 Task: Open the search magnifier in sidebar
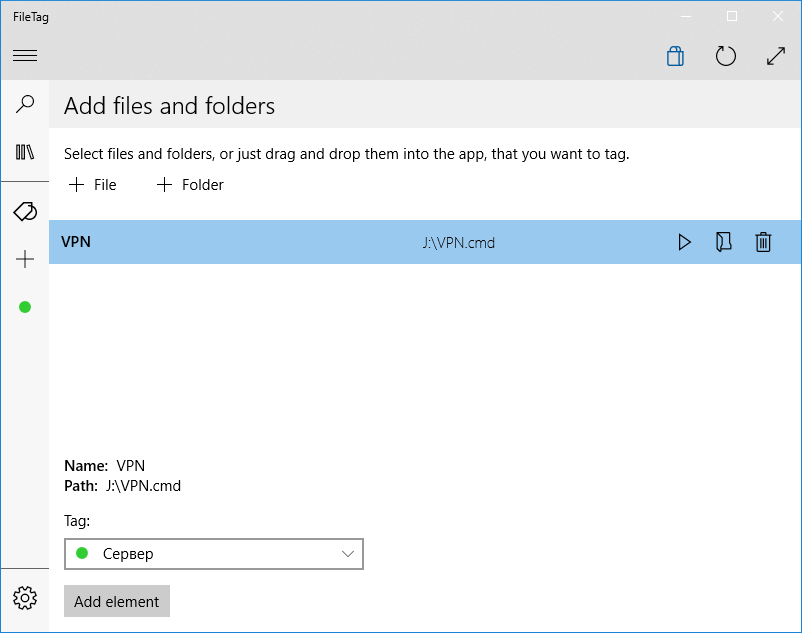coord(25,104)
